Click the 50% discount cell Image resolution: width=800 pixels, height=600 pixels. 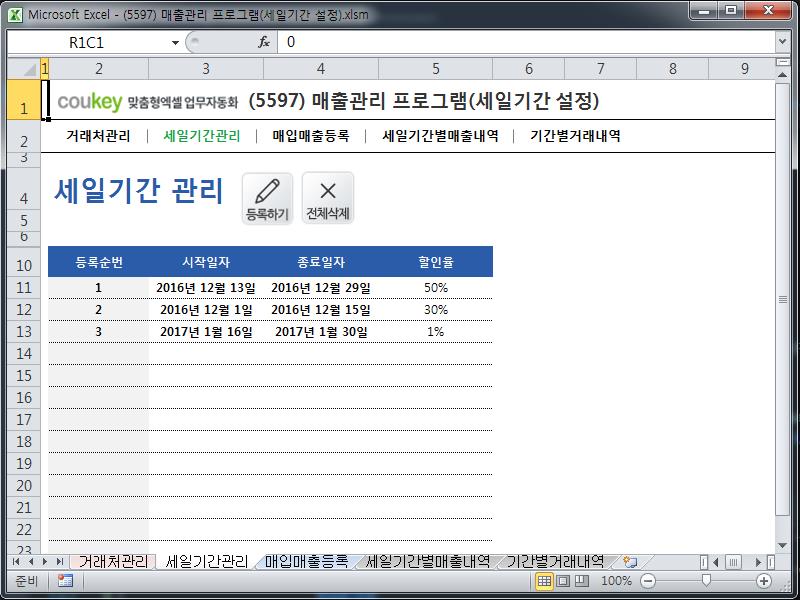[436, 288]
